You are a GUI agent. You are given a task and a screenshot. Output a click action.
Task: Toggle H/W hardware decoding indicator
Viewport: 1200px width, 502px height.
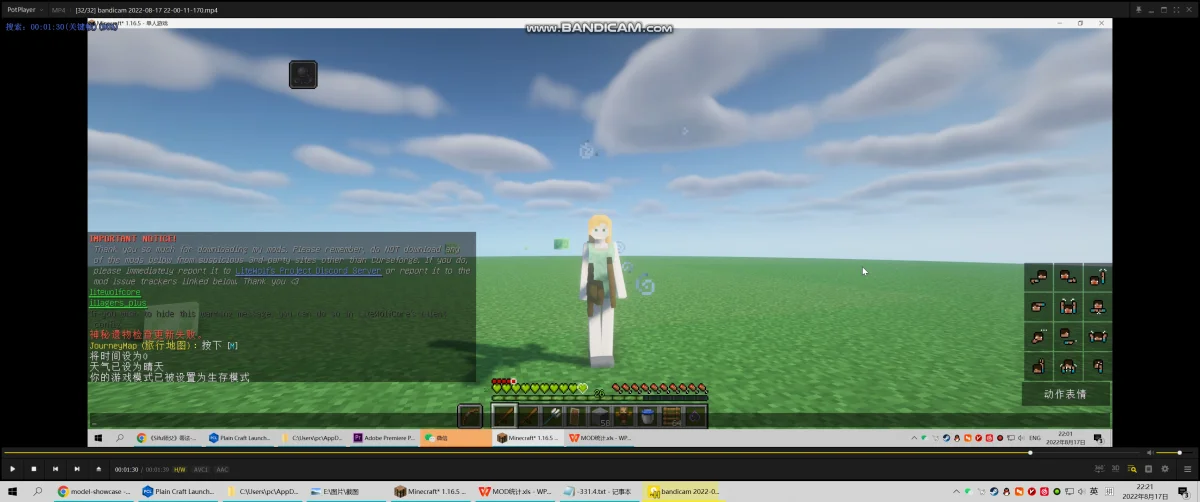(x=180, y=469)
